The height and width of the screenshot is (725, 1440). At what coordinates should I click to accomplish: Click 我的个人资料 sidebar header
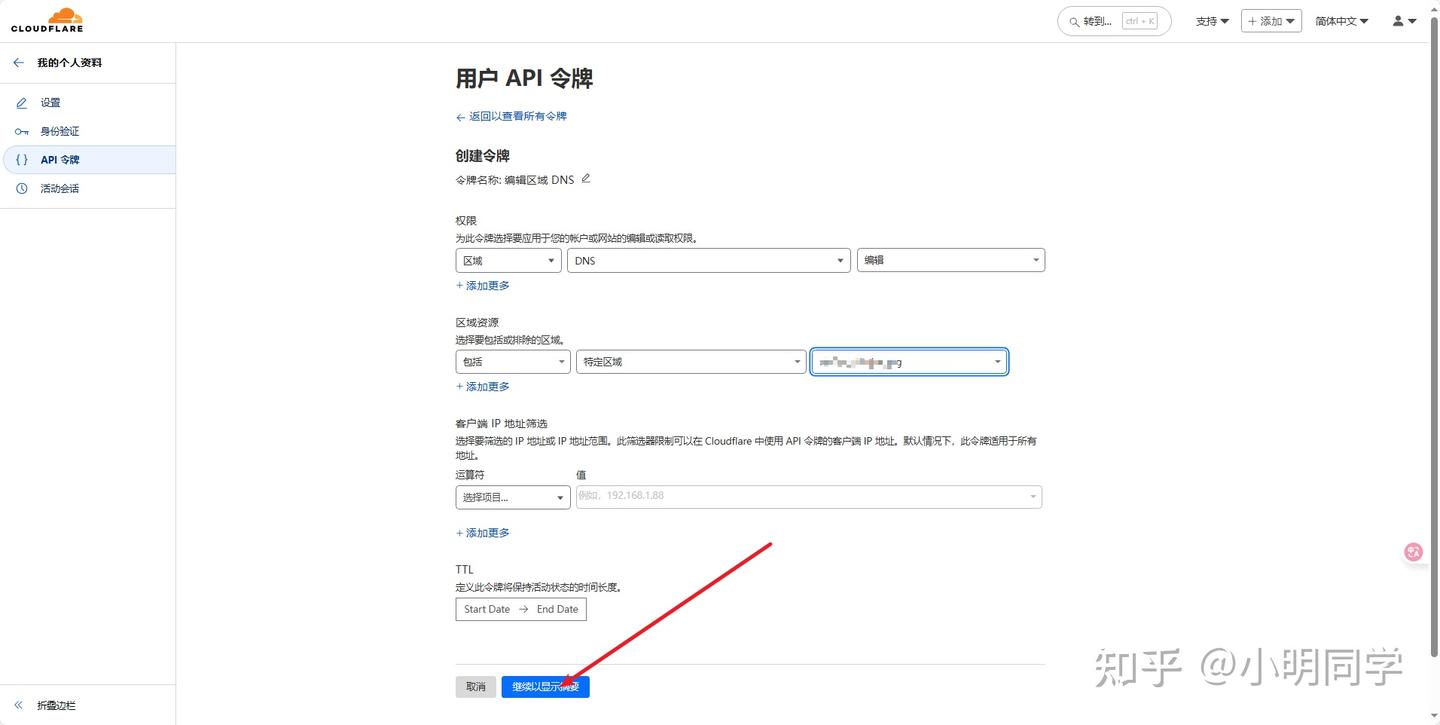(x=70, y=63)
